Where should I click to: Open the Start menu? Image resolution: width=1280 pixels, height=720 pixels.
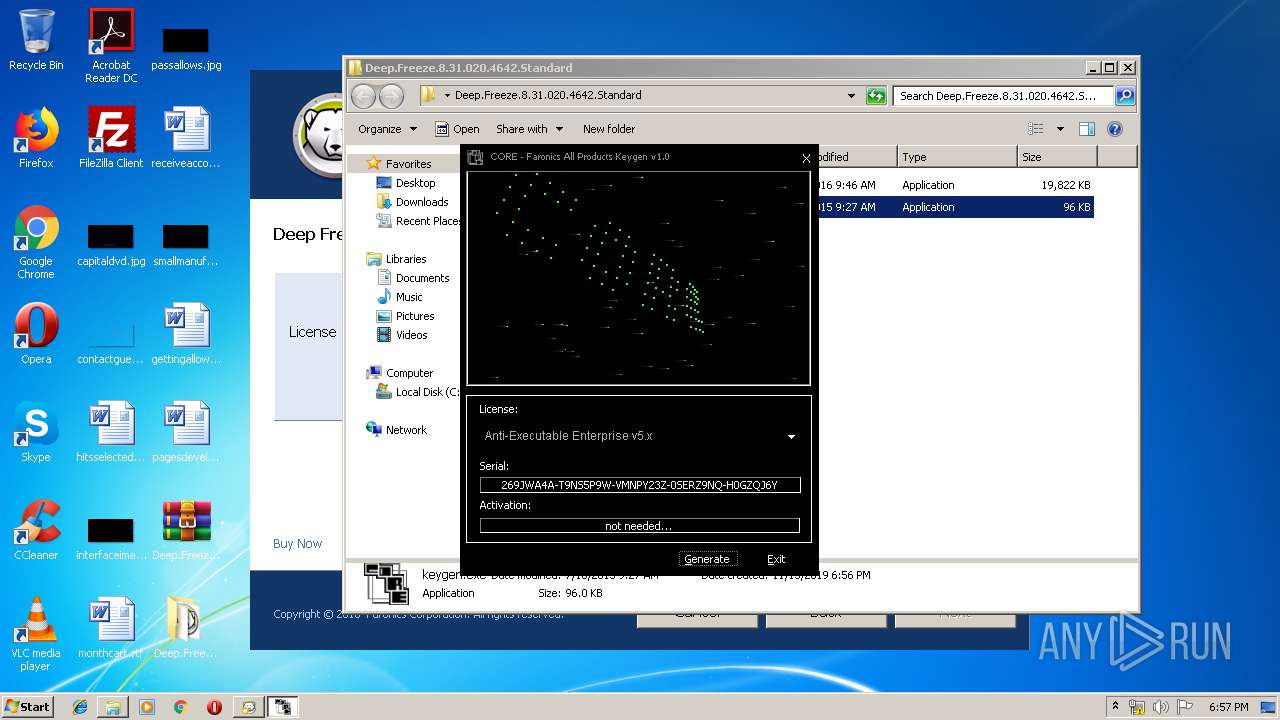tap(27, 707)
